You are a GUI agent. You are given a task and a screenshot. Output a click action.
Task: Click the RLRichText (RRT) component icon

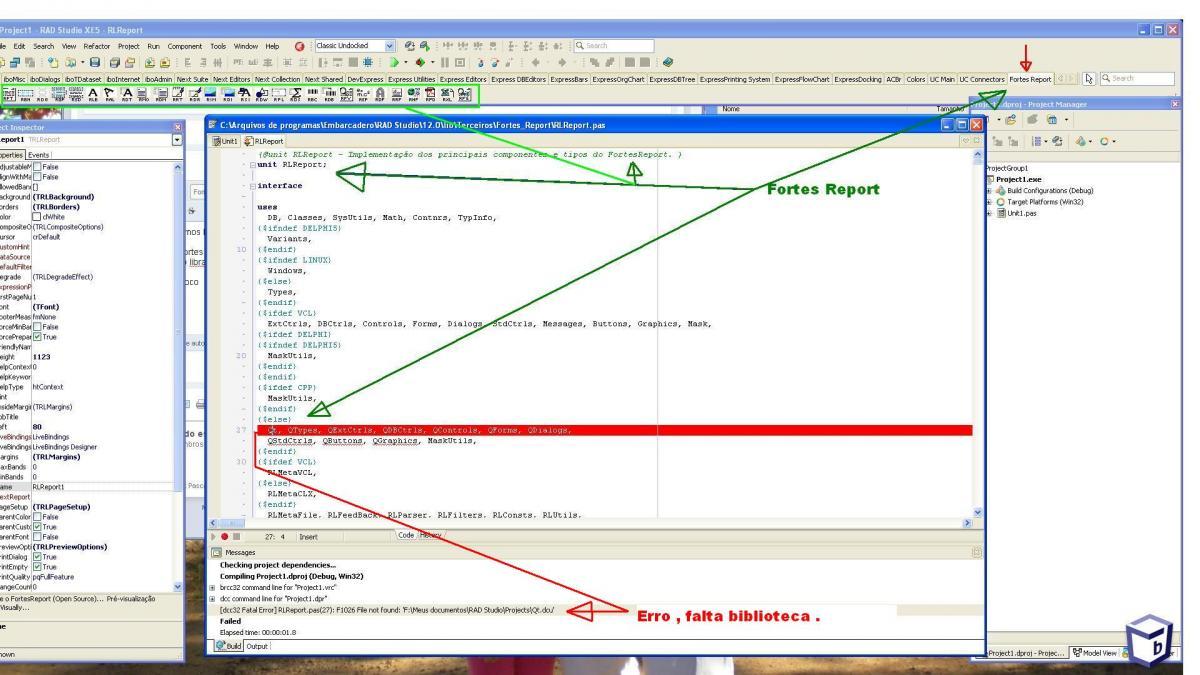click(177, 94)
